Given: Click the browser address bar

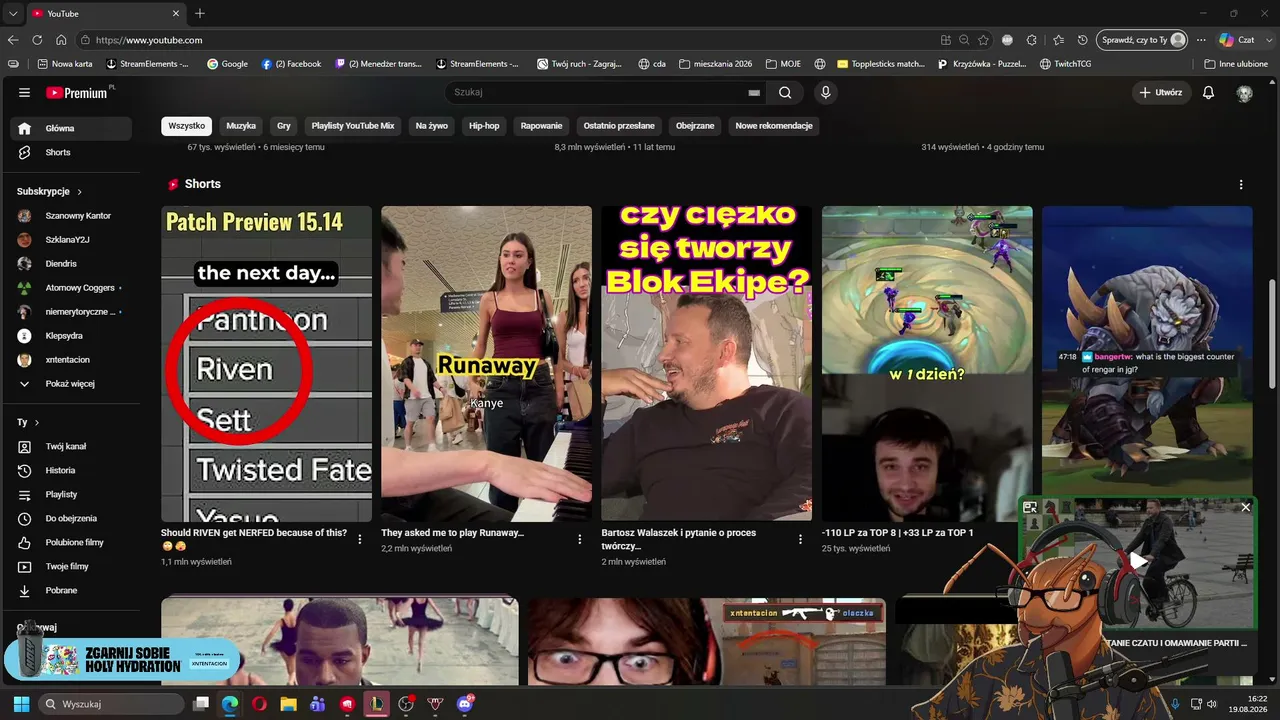Looking at the screenshot, I should point(510,40).
